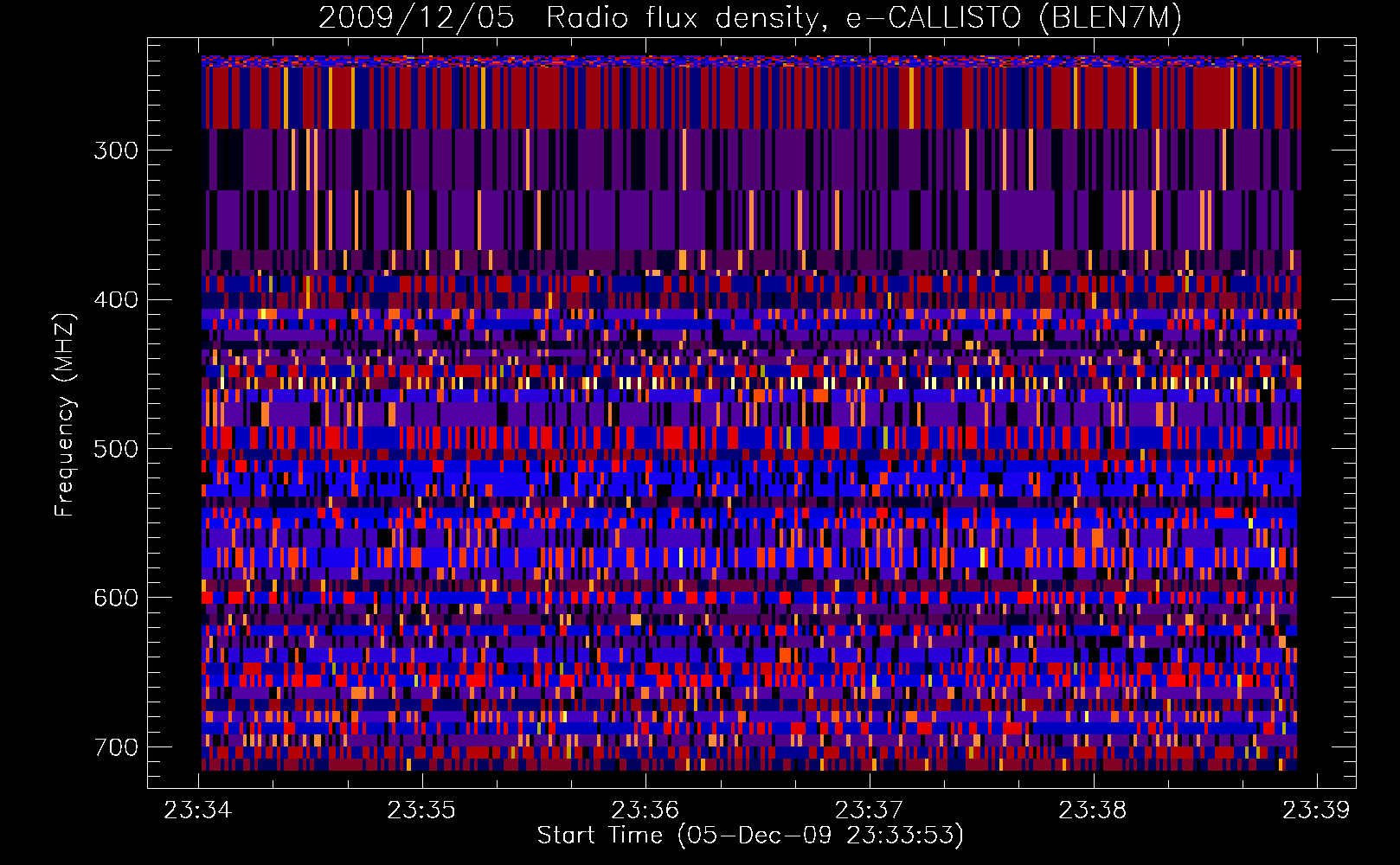The image size is (1400, 865).
Task: Click the 'Start Time (05-Dec-09 23:33:53)' axis label
Action: pyautogui.click(x=750, y=836)
